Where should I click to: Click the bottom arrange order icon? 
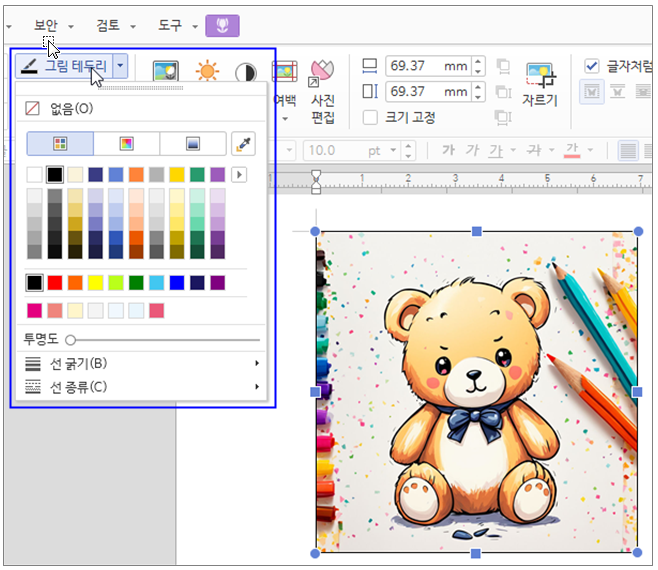(503, 117)
